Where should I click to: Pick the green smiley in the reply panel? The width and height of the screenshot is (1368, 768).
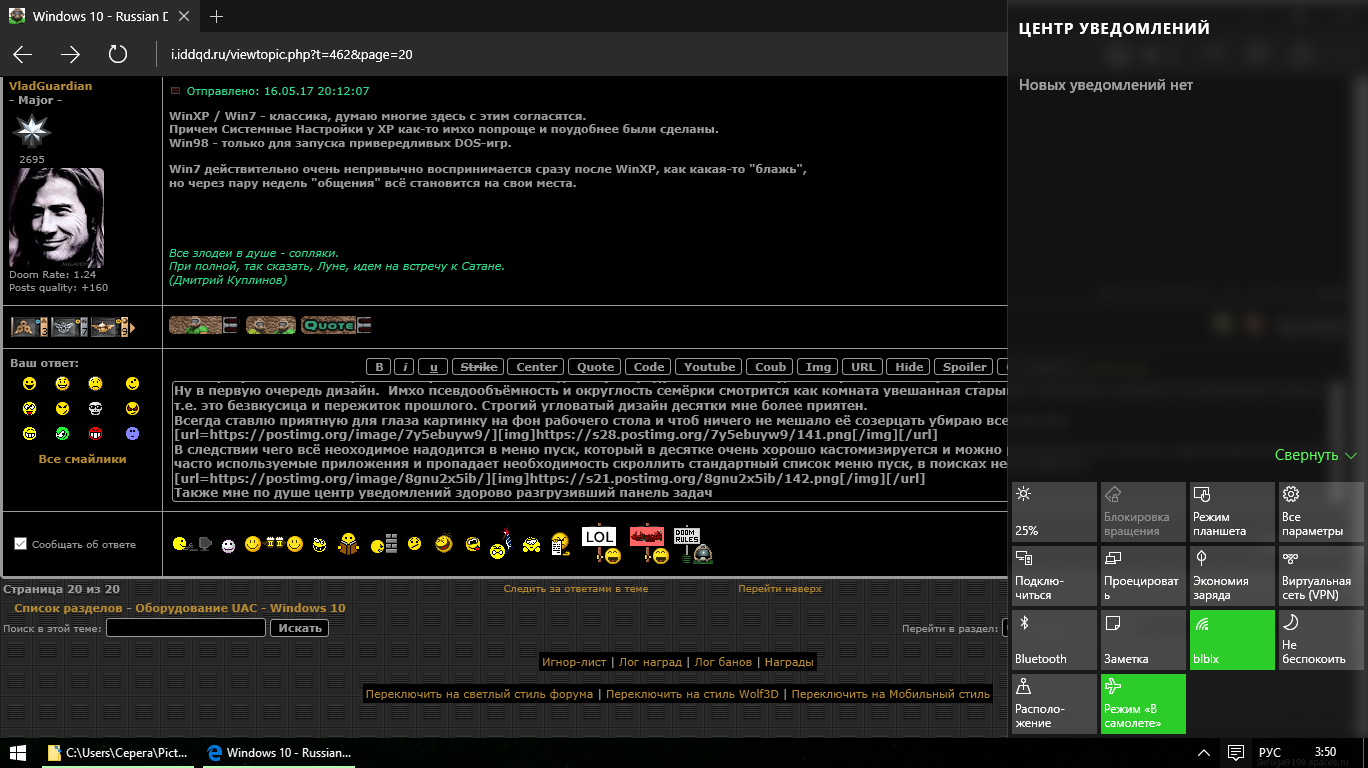[x=62, y=433]
